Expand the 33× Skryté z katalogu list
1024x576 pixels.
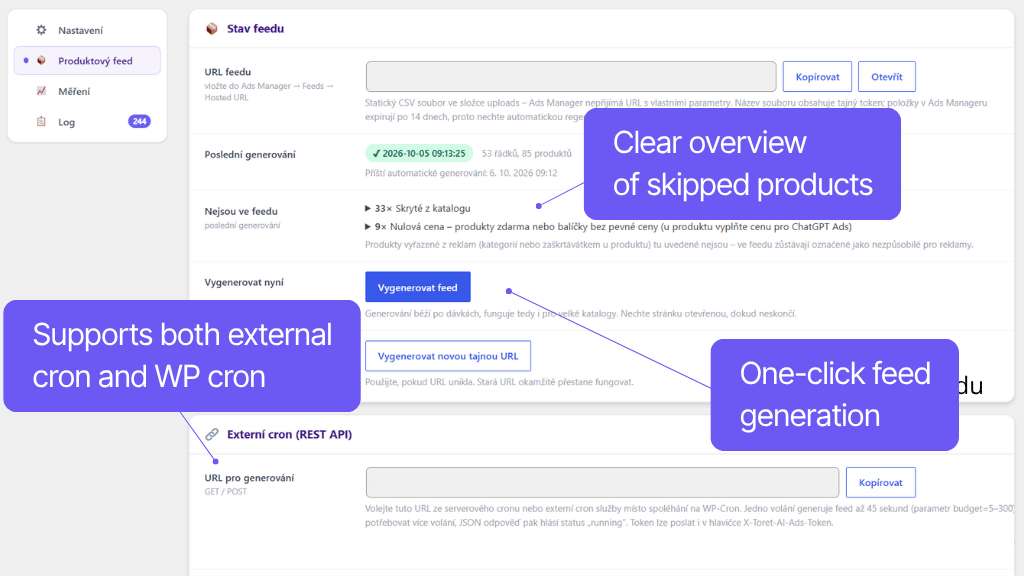tap(417, 208)
